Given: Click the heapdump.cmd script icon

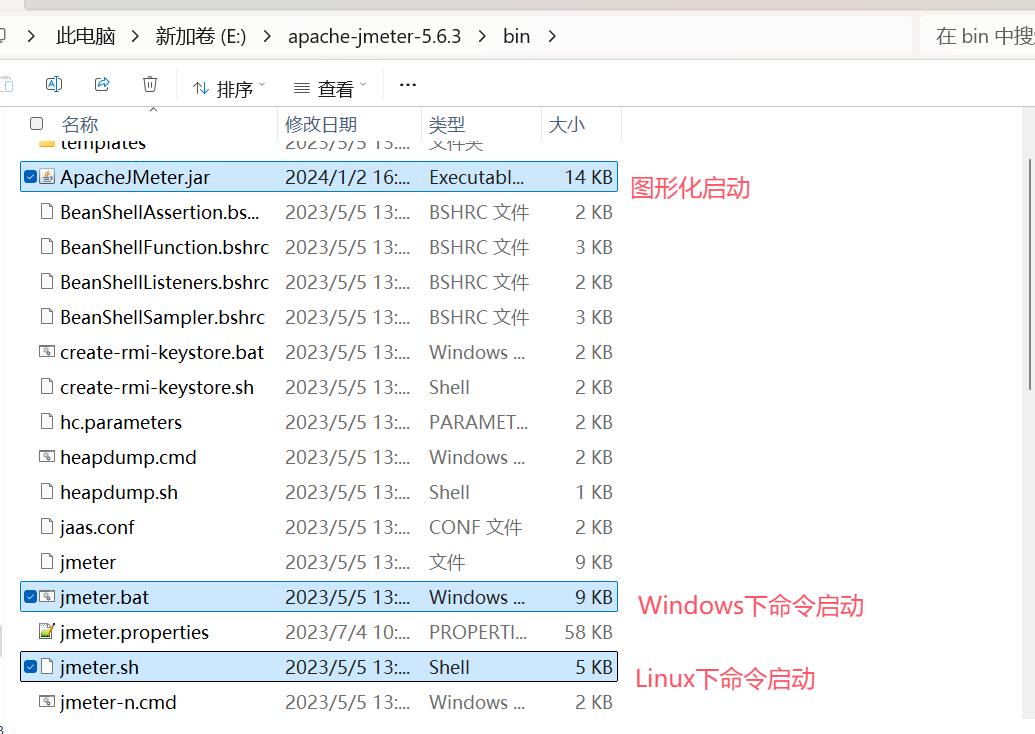Looking at the screenshot, I should (47, 457).
